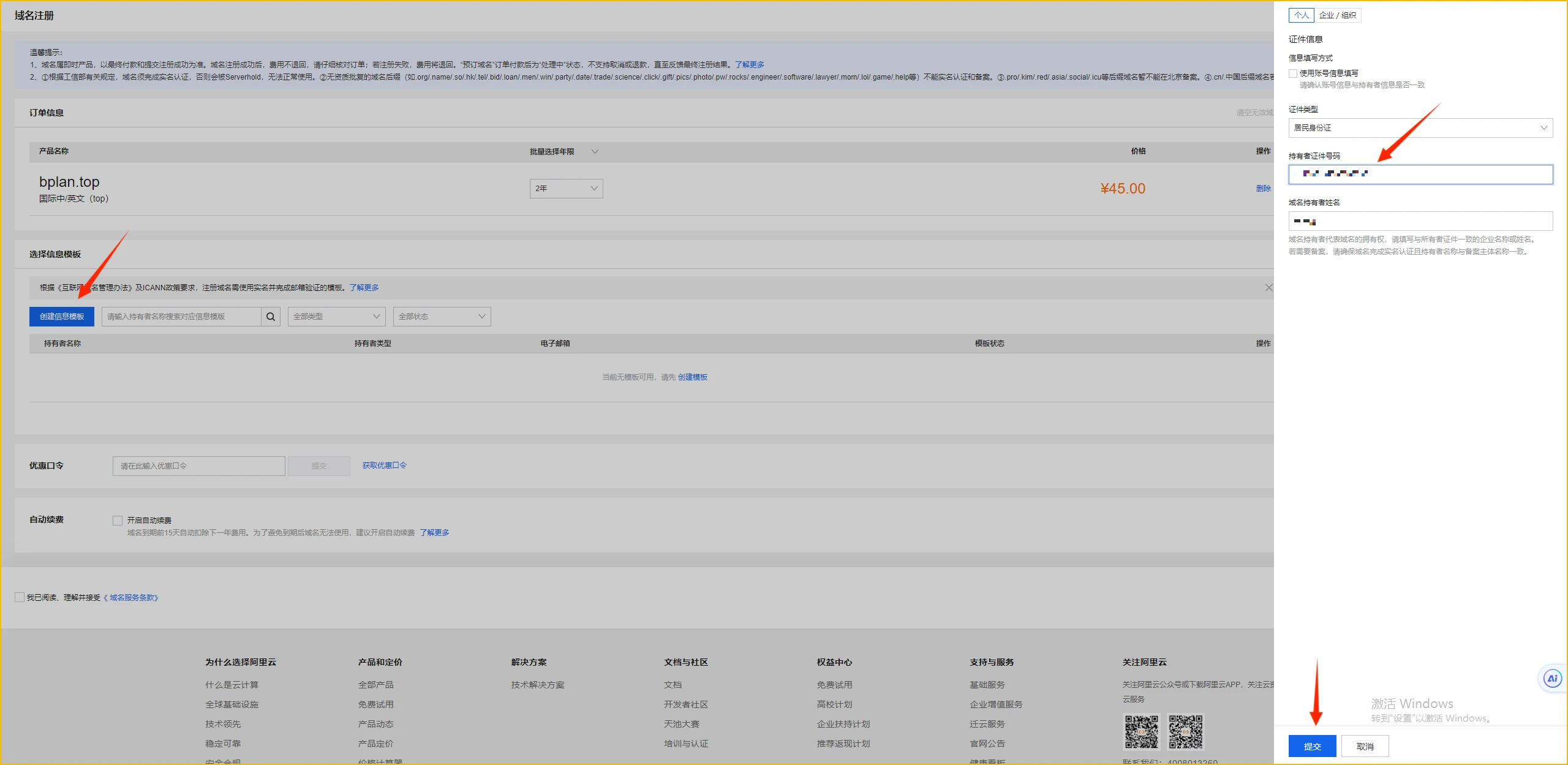Open 了解更多 link under auto-renewal

(434, 533)
